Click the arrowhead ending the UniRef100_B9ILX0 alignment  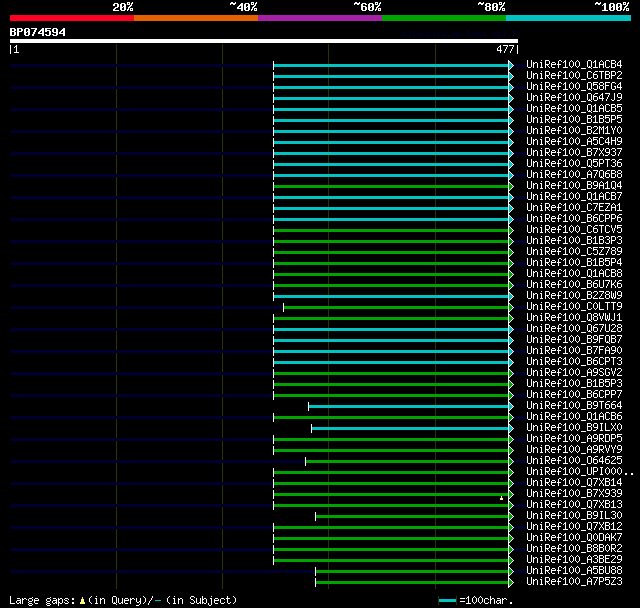(x=511, y=428)
